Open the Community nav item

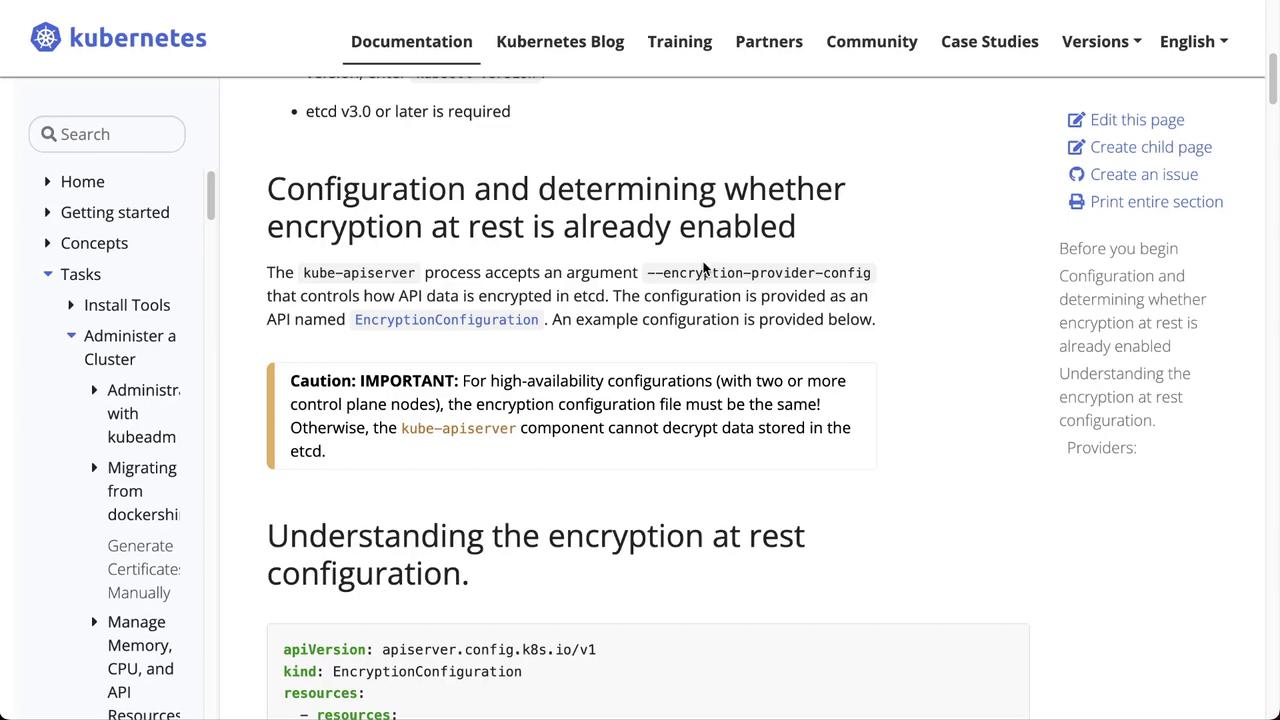[x=871, y=41]
